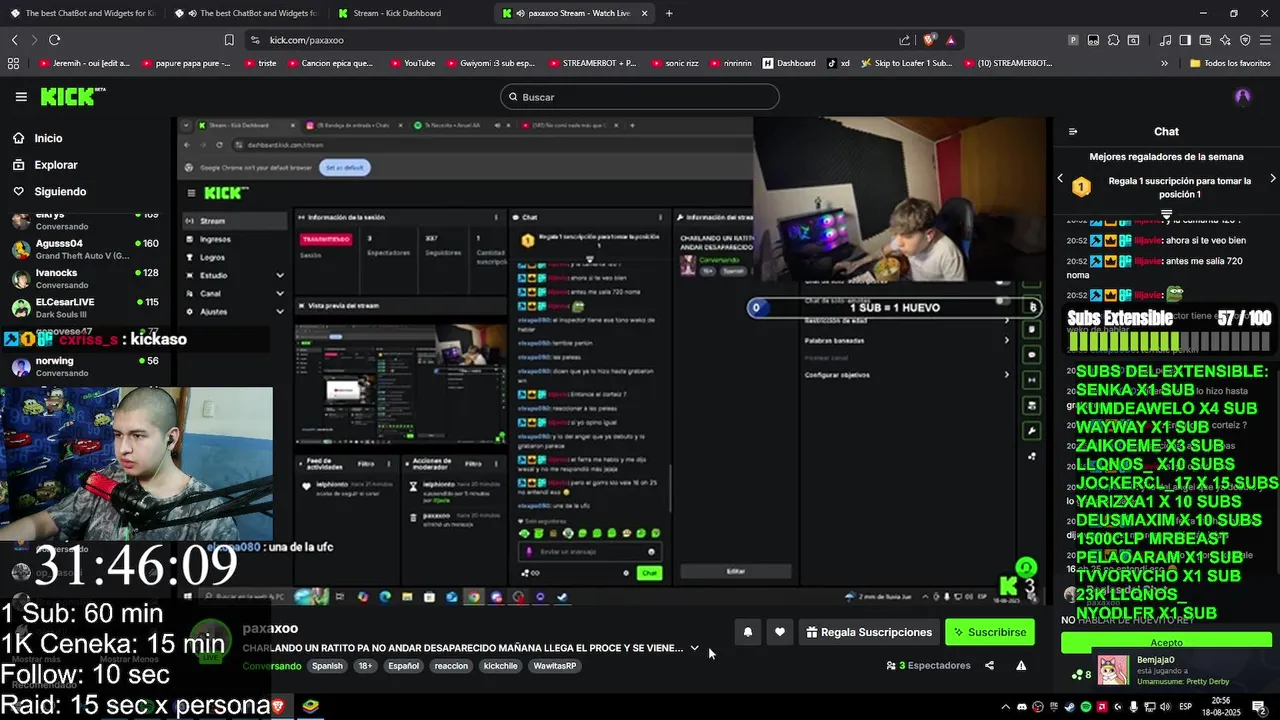Screen dimensions: 1280x720
Task: Click the Suscribirse button
Action: [x=990, y=632]
